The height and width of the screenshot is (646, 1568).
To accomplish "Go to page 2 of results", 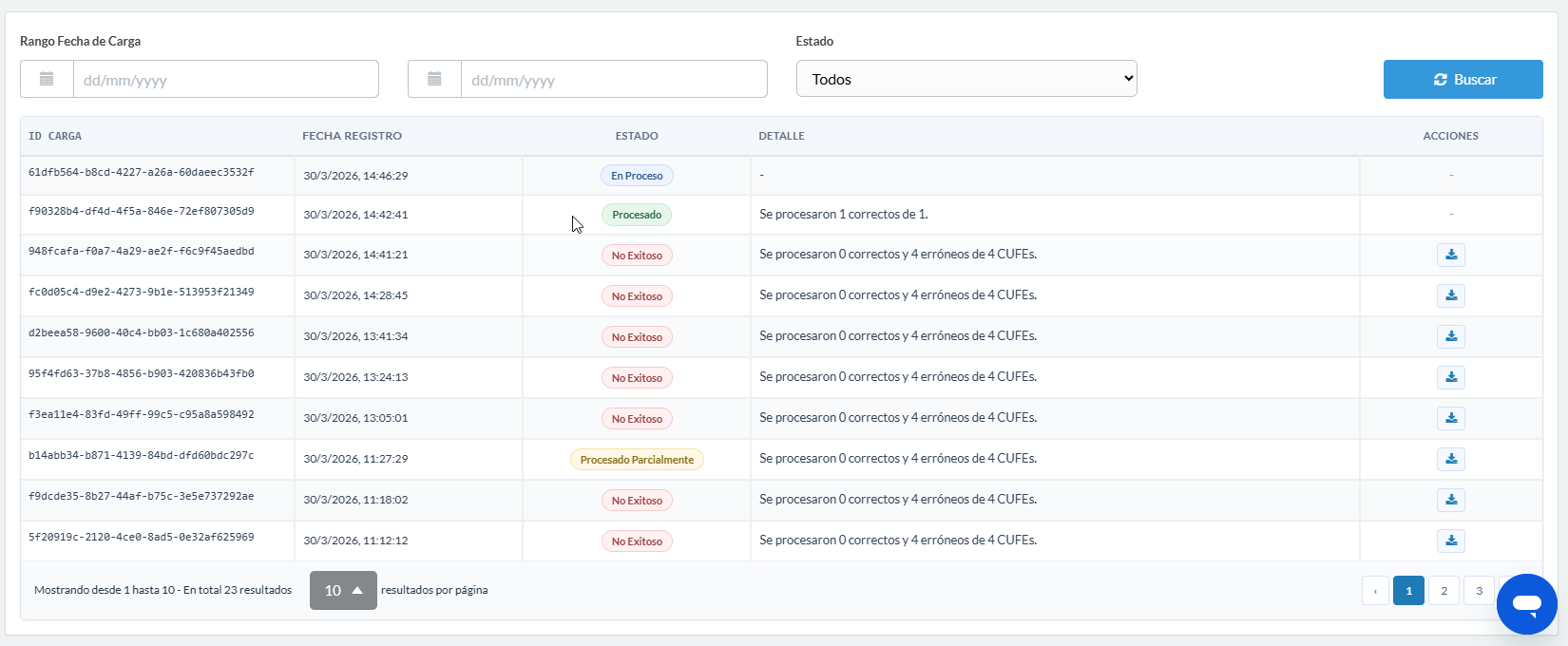I will pyautogui.click(x=1444, y=591).
